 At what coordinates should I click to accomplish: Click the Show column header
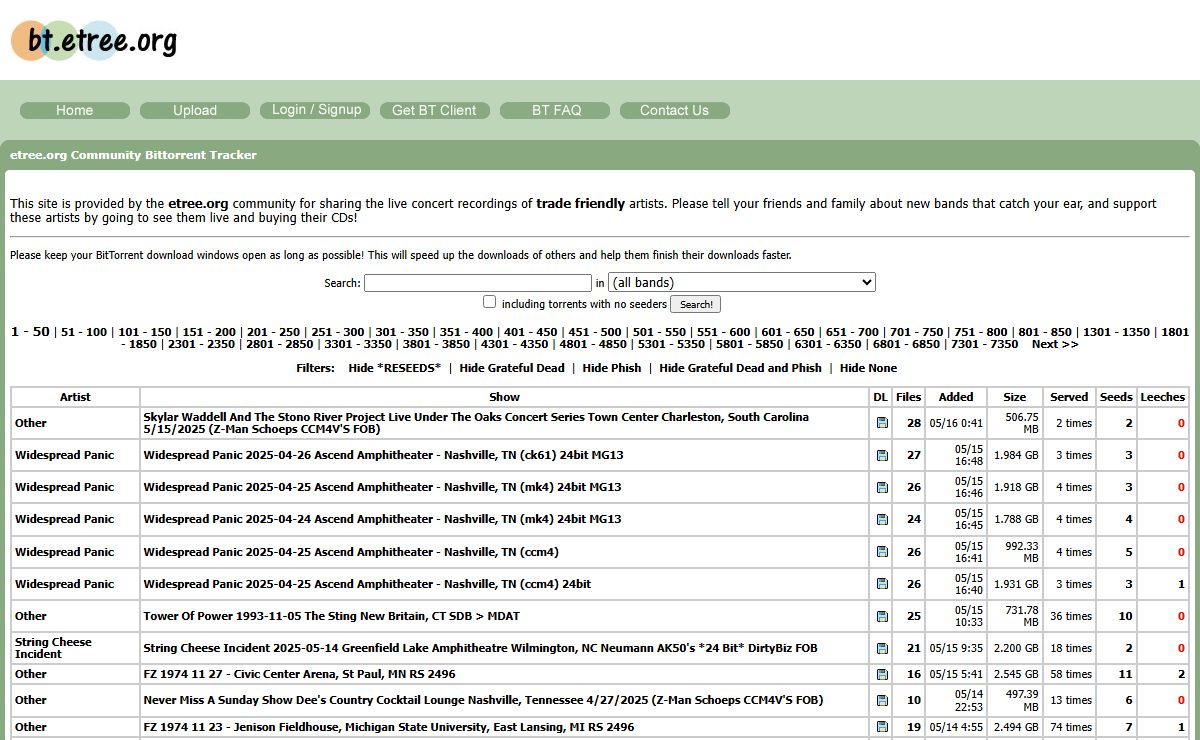coord(504,397)
